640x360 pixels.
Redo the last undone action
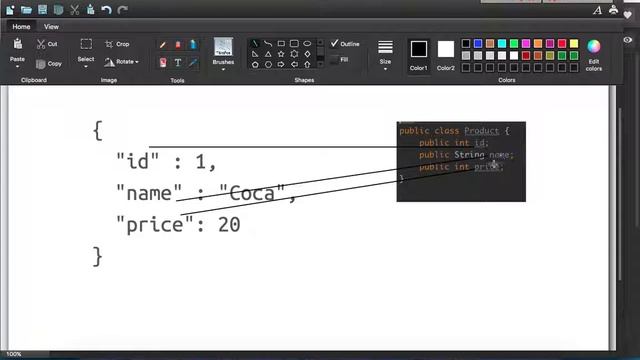[x=122, y=10]
